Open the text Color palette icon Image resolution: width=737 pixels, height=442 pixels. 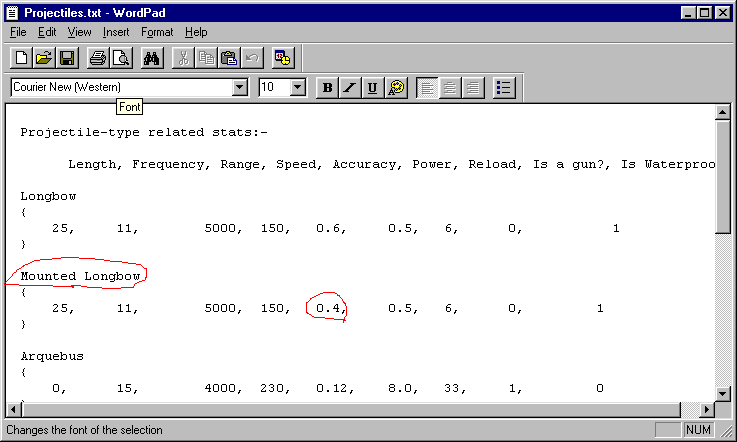396,87
